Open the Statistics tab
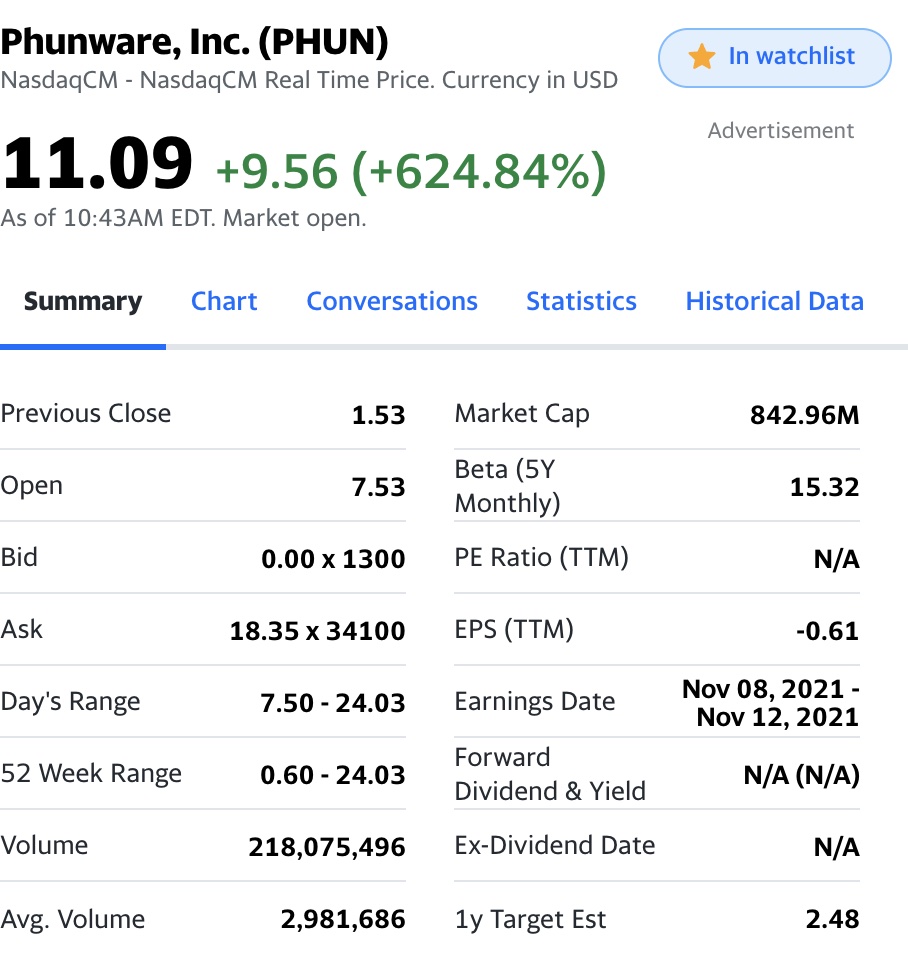The width and height of the screenshot is (908, 976). (x=581, y=301)
